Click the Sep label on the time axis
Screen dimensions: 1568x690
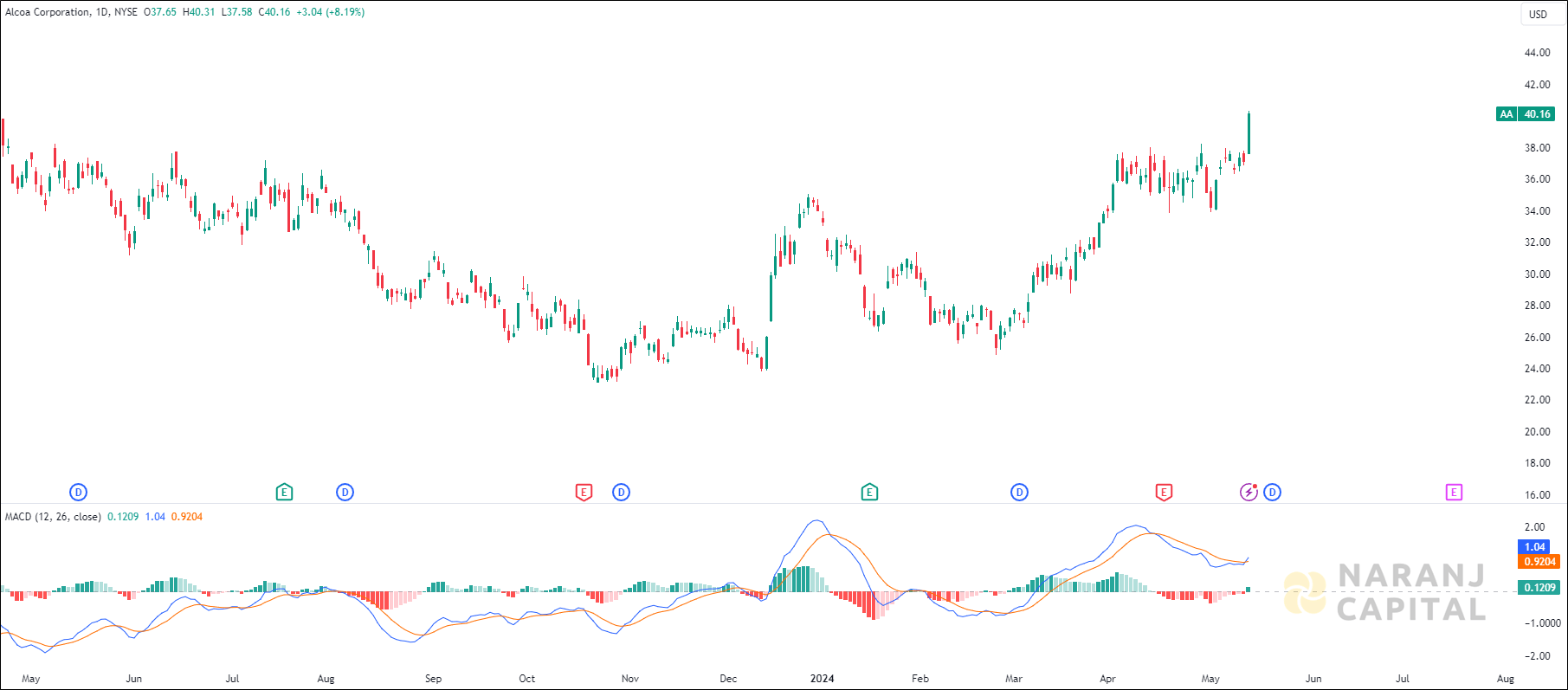[433, 679]
